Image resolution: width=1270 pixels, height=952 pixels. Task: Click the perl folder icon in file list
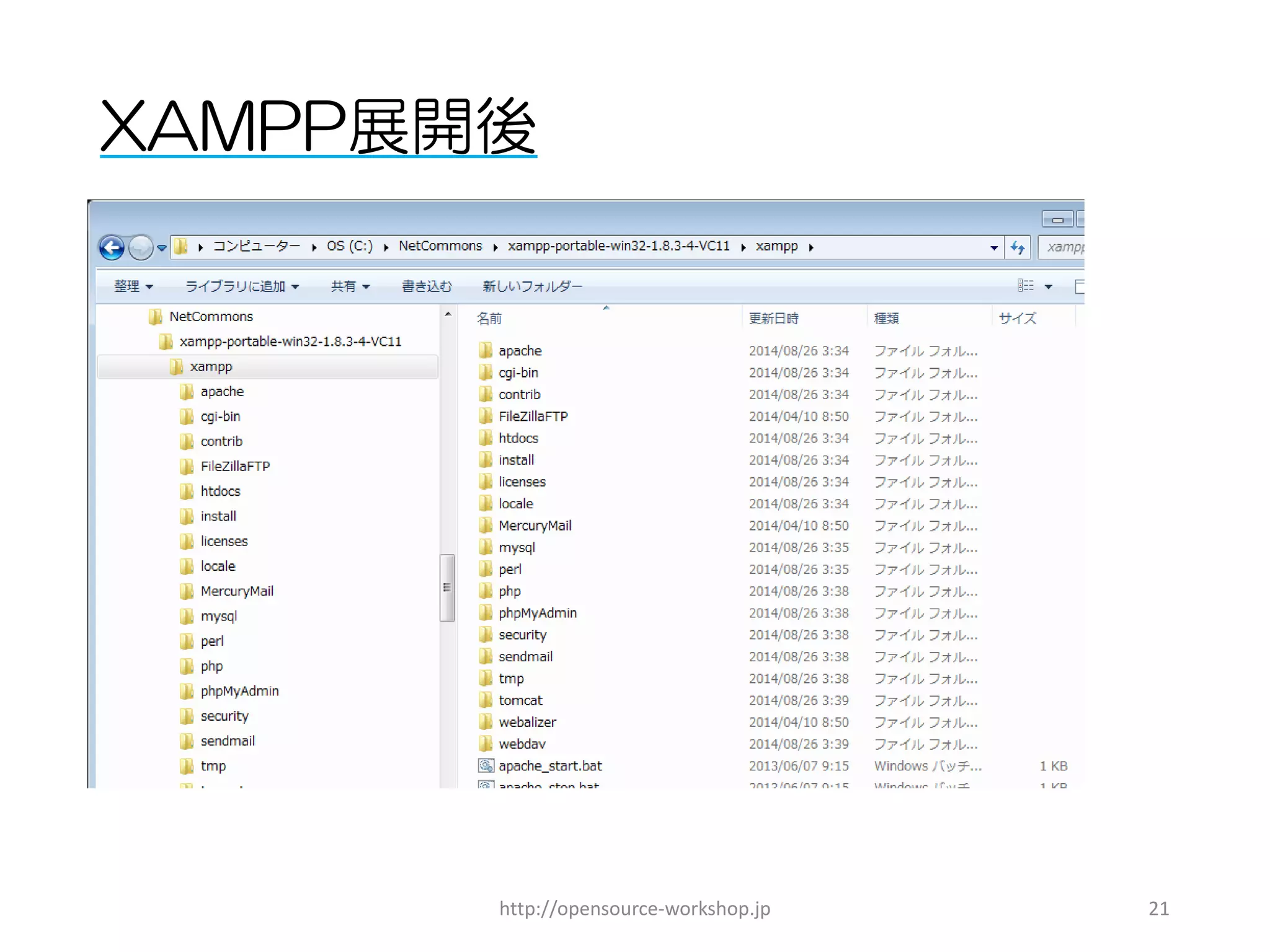[x=486, y=569]
